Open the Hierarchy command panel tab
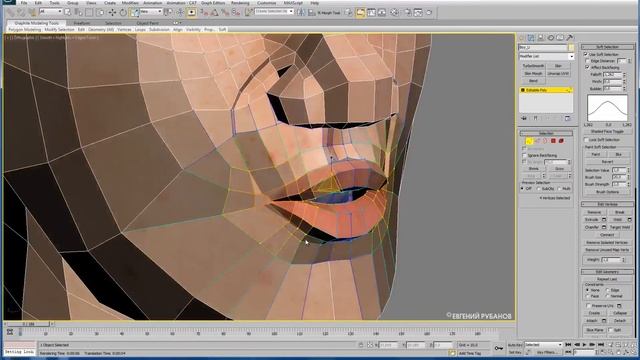 pyautogui.click(x=541, y=38)
